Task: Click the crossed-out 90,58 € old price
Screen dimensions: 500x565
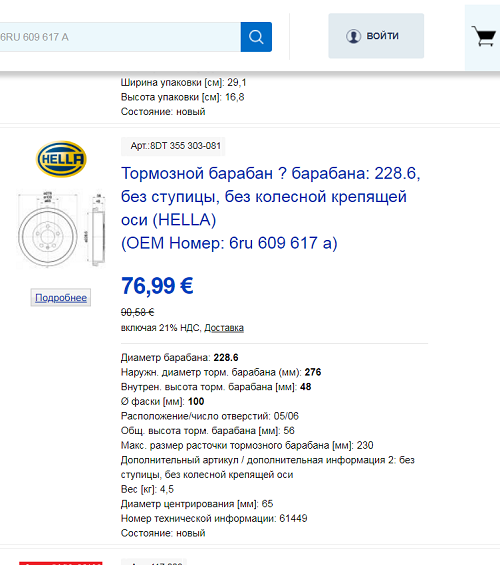Action: 137,312
